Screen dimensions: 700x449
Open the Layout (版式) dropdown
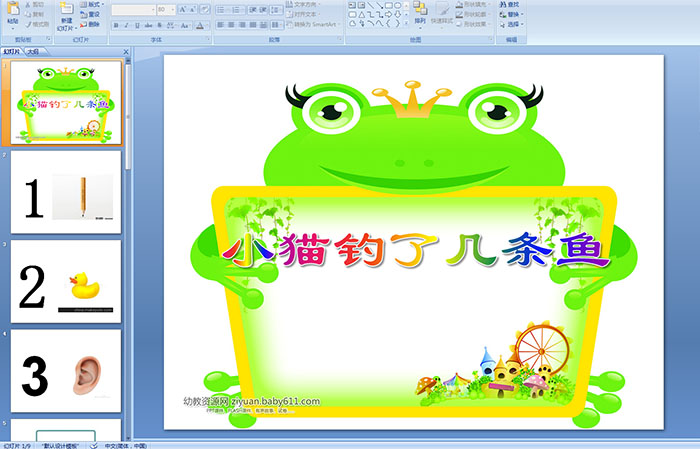point(92,4)
